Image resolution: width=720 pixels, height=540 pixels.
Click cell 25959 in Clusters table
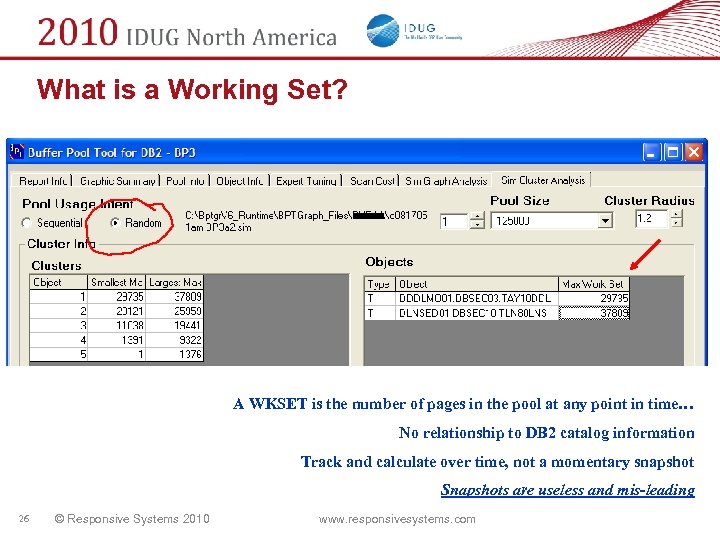(174, 311)
